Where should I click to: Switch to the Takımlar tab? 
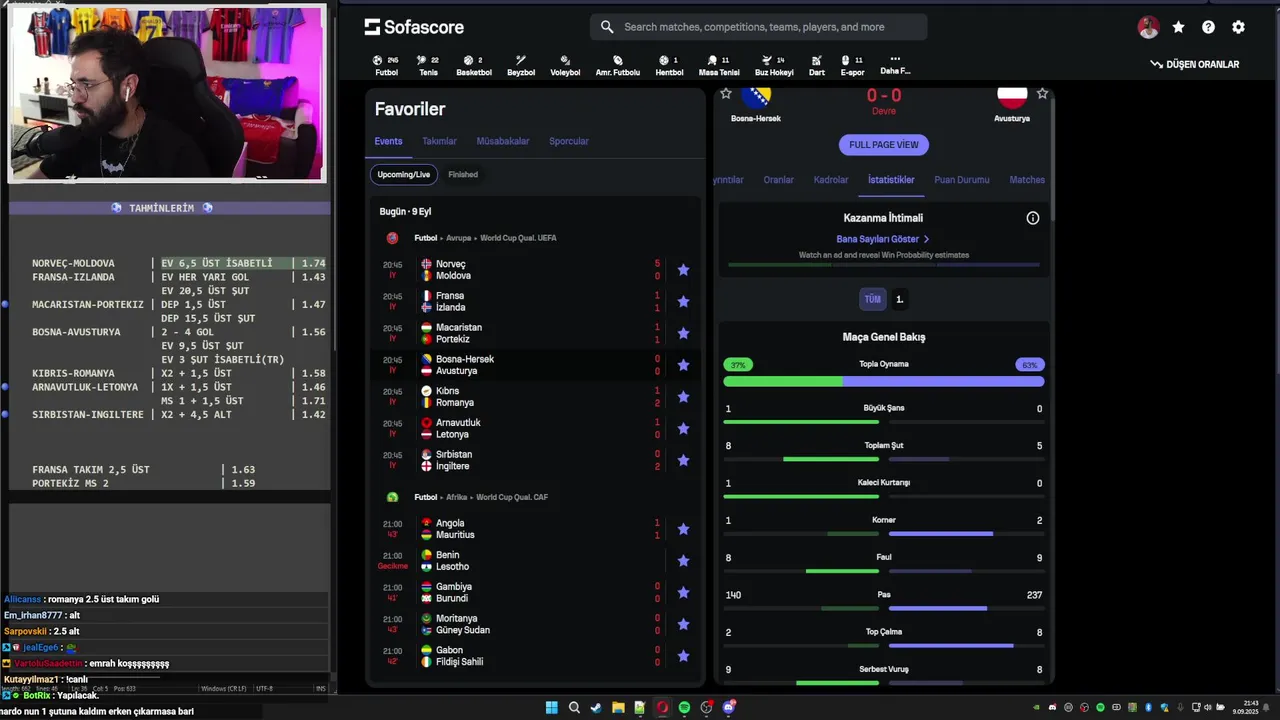tap(439, 142)
